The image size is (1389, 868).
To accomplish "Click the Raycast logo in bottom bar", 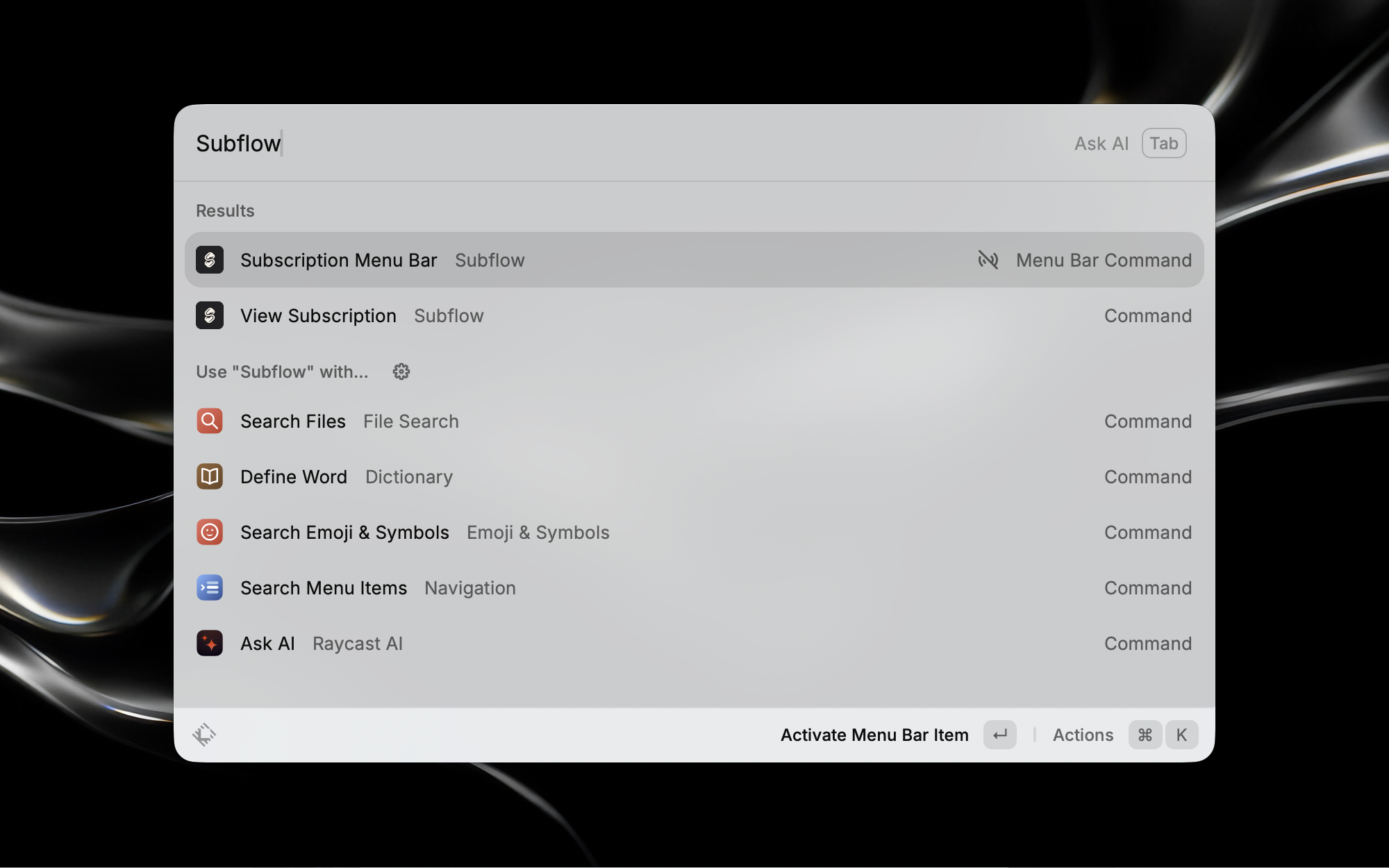I will (x=204, y=735).
